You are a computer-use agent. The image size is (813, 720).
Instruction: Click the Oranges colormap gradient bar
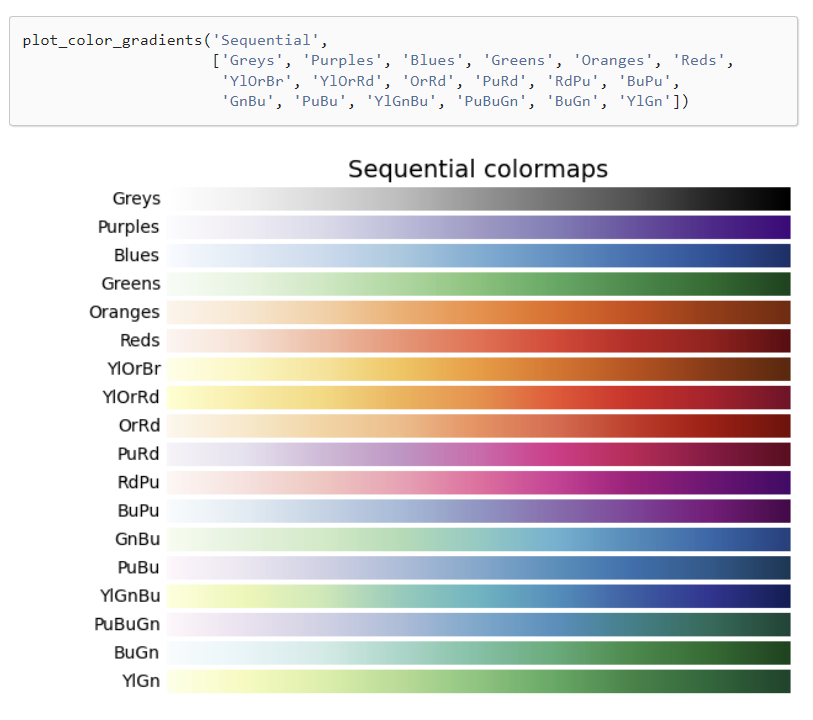479,313
